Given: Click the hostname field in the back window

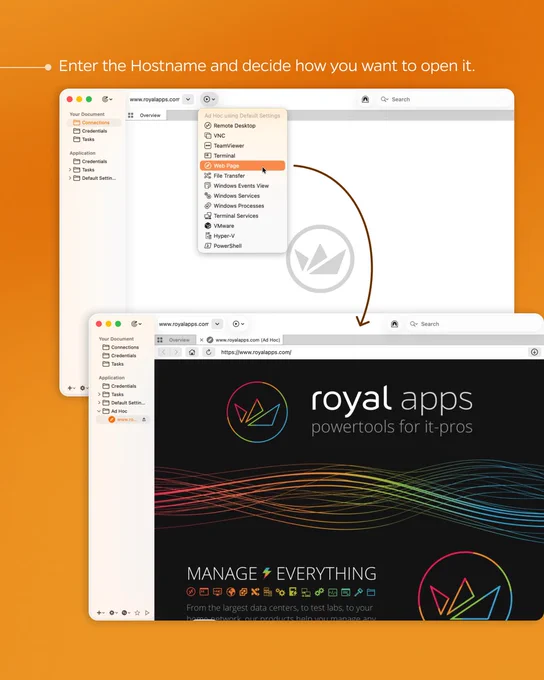Looking at the screenshot, I should (155, 99).
